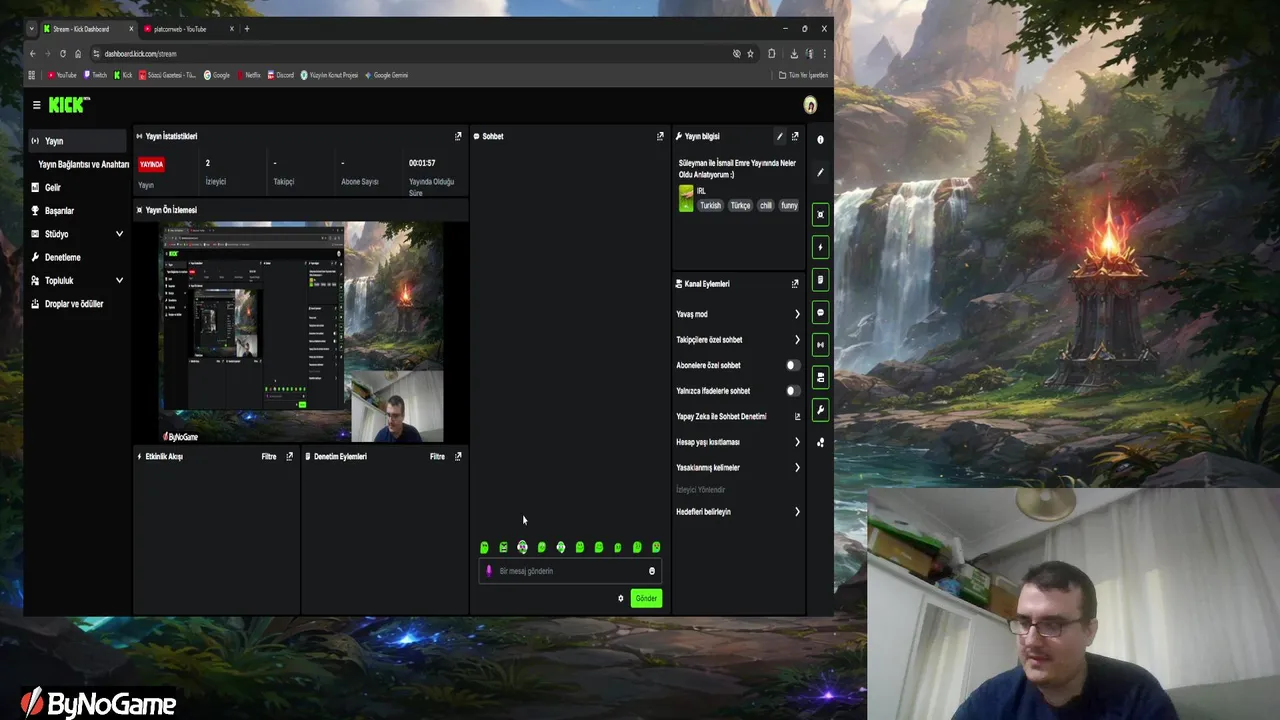Open Chrome downloads icon
Viewport: 1280px width, 720px height.
(794, 54)
